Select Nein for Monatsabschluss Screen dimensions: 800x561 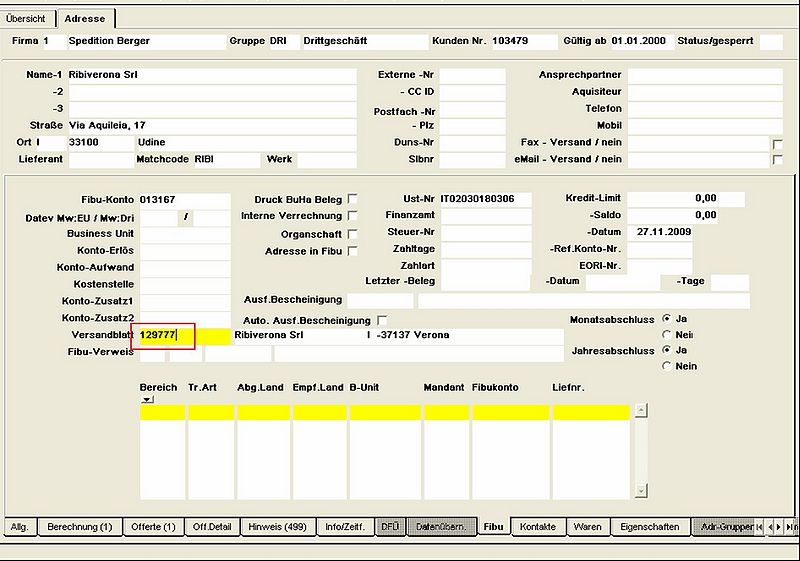pyautogui.click(x=666, y=335)
